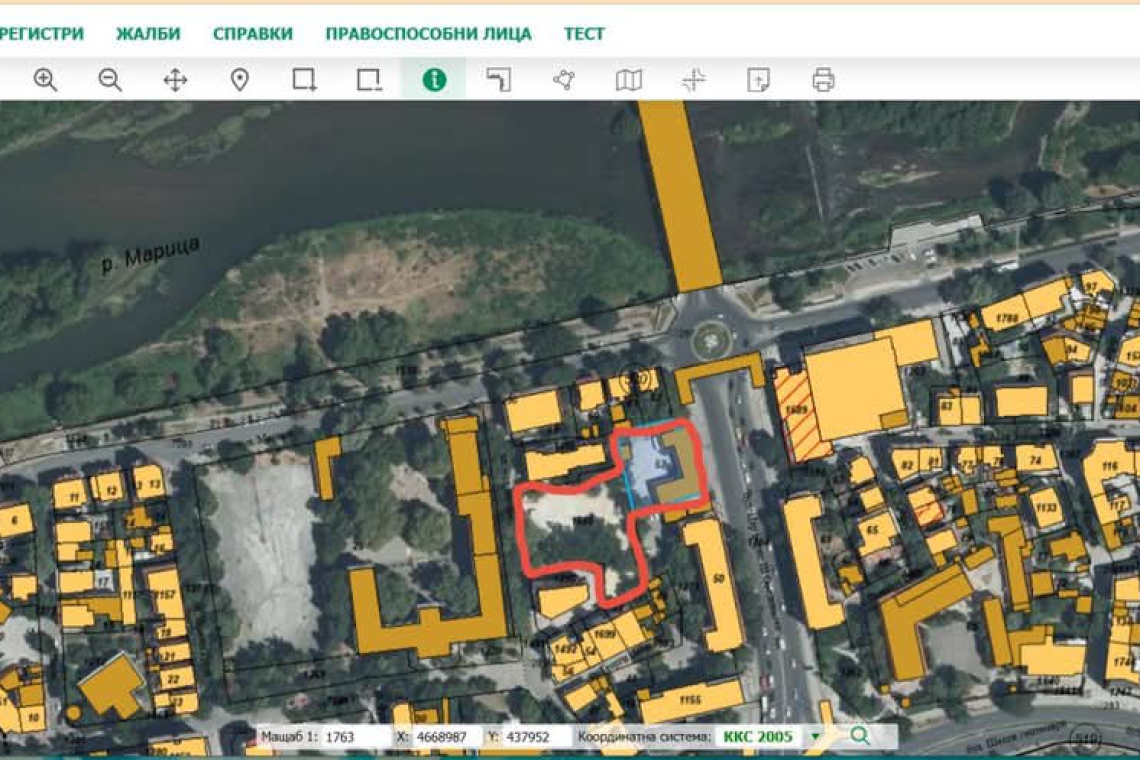Select the measure distance corner tool
The height and width of the screenshot is (760, 1140).
(x=498, y=80)
